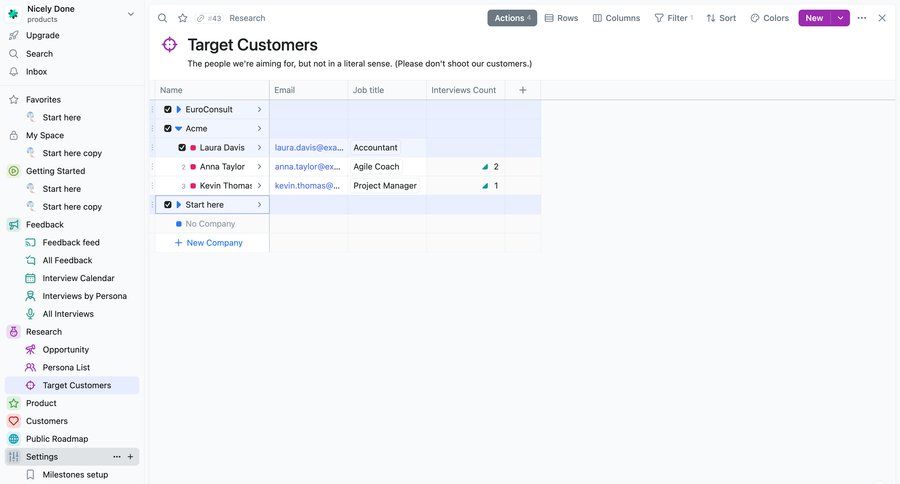Click the My Space lock icon
900x484 pixels.
pos(14,135)
